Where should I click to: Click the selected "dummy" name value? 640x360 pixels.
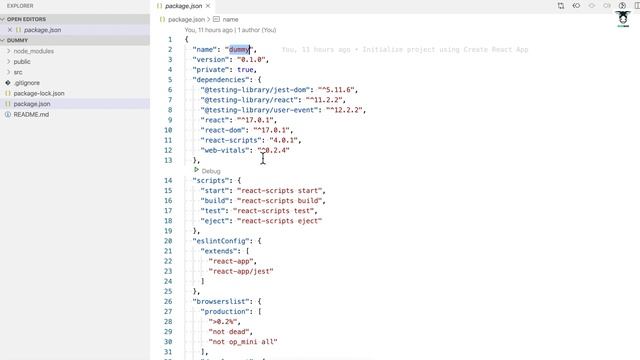[x=239, y=49]
